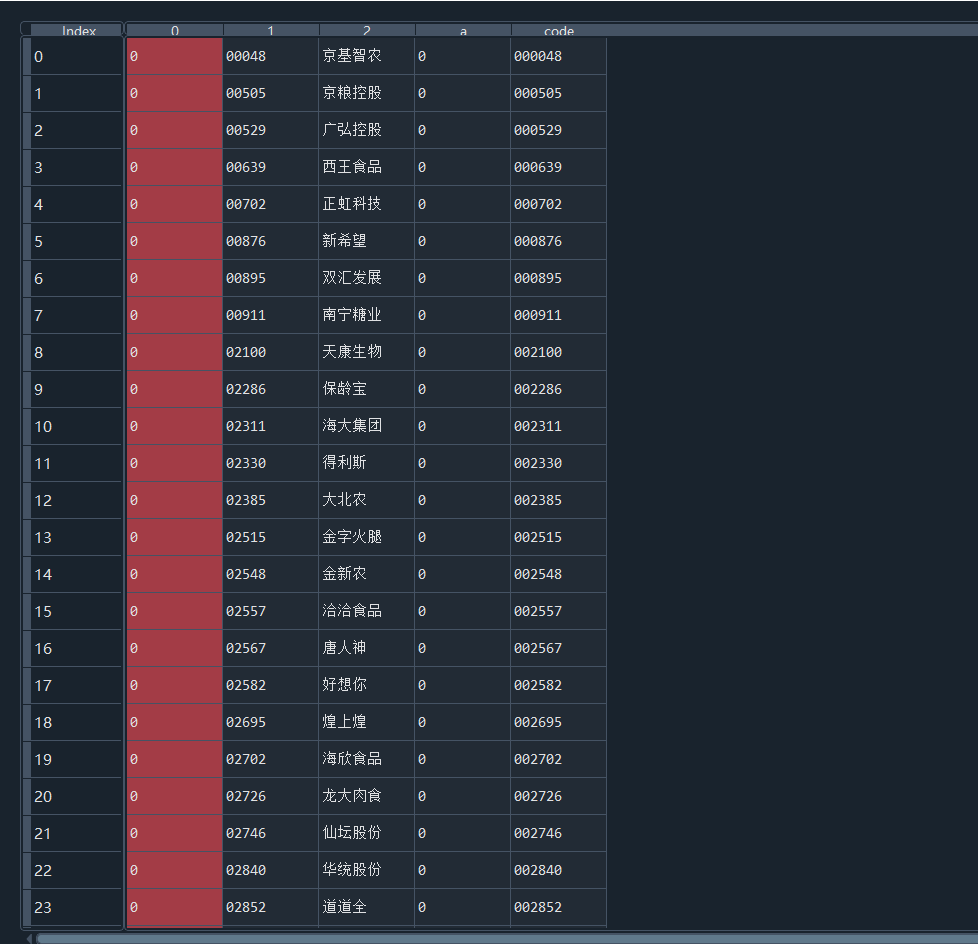Select row index 23
This screenshot has width=978, height=944.
point(75,907)
